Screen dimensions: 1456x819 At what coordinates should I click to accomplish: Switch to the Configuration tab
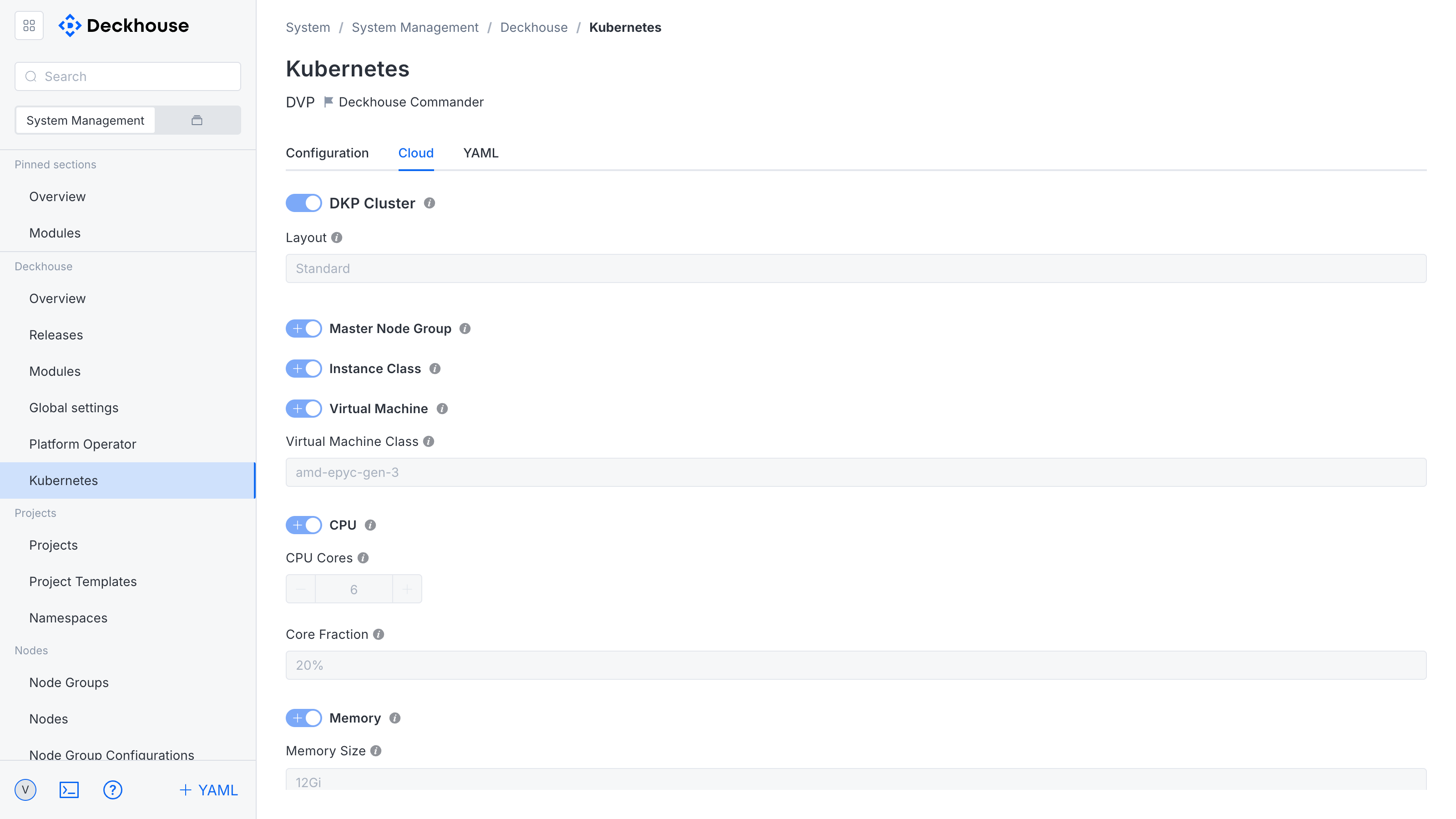coord(327,153)
